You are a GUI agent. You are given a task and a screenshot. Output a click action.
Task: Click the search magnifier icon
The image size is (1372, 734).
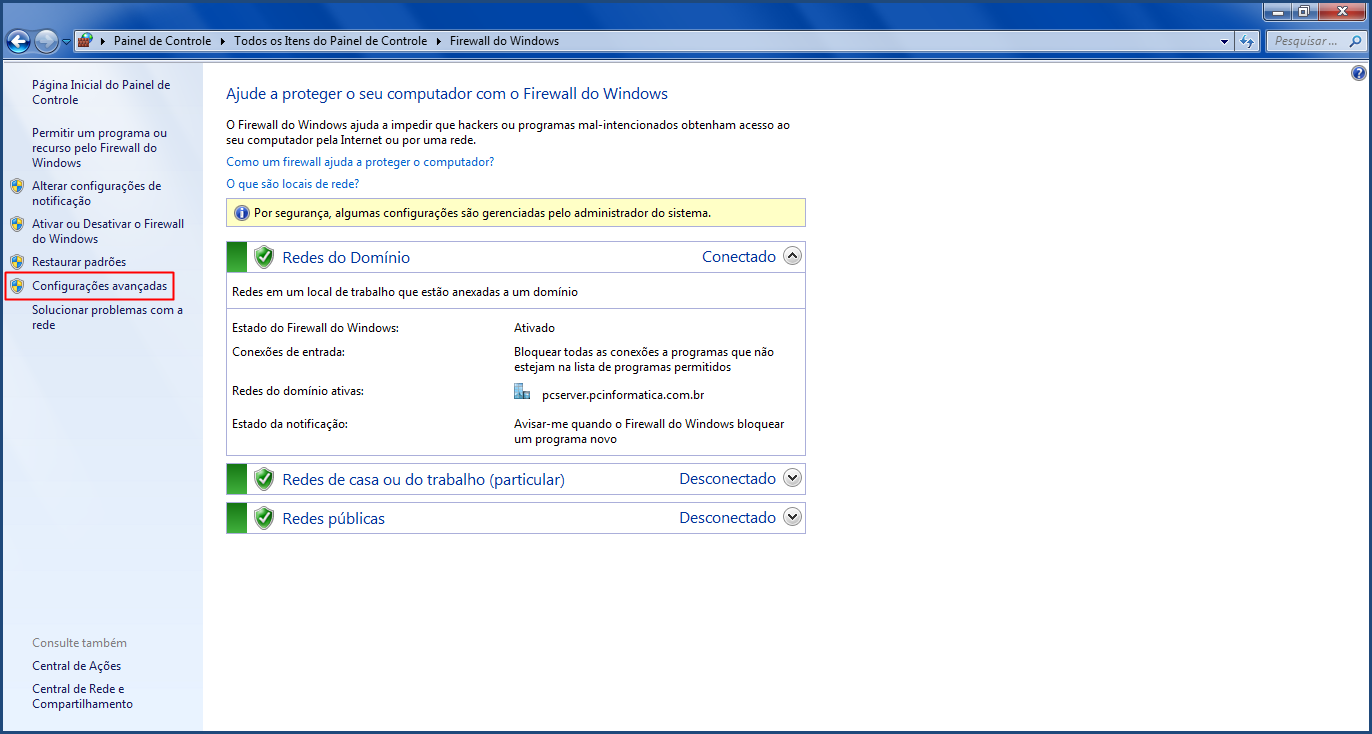(x=1355, y=42)
